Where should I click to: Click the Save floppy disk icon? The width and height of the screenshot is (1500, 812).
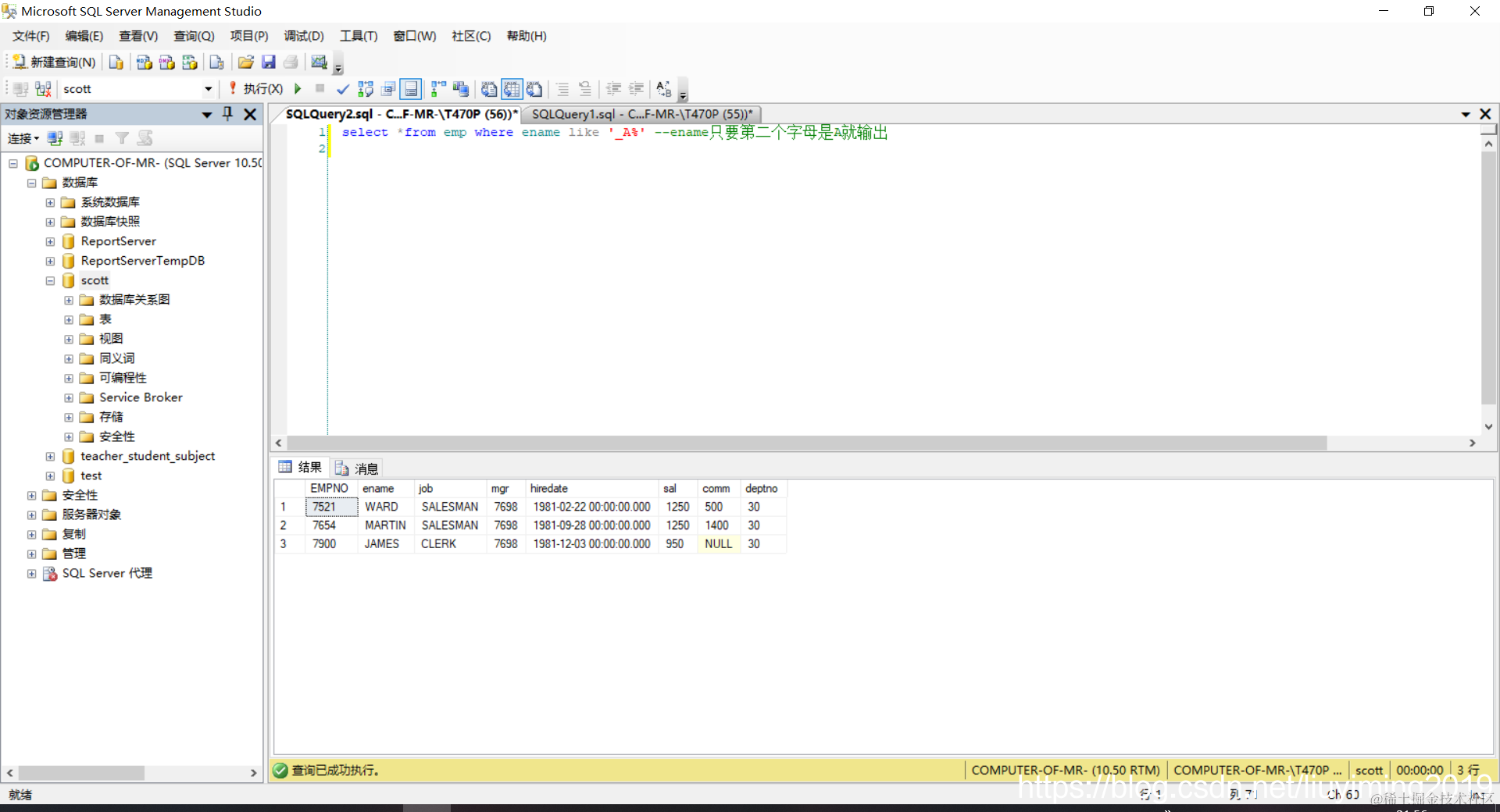268,62
